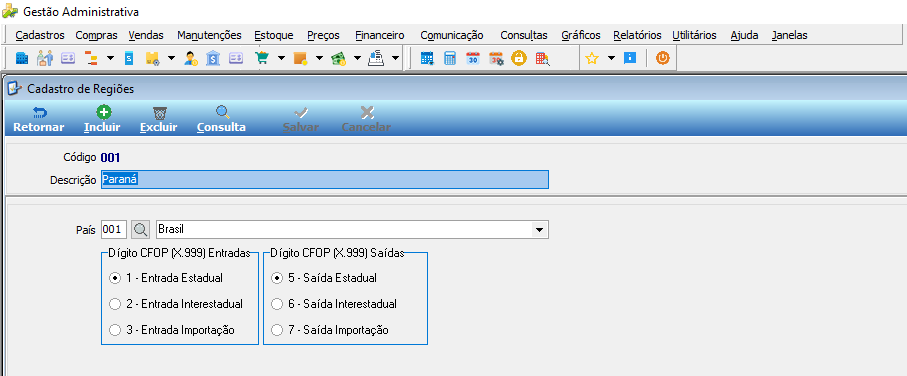The image size is (907, 376).
Task: Open the green money bills icon
Action: pyautogui.click(x=338, y=58)
